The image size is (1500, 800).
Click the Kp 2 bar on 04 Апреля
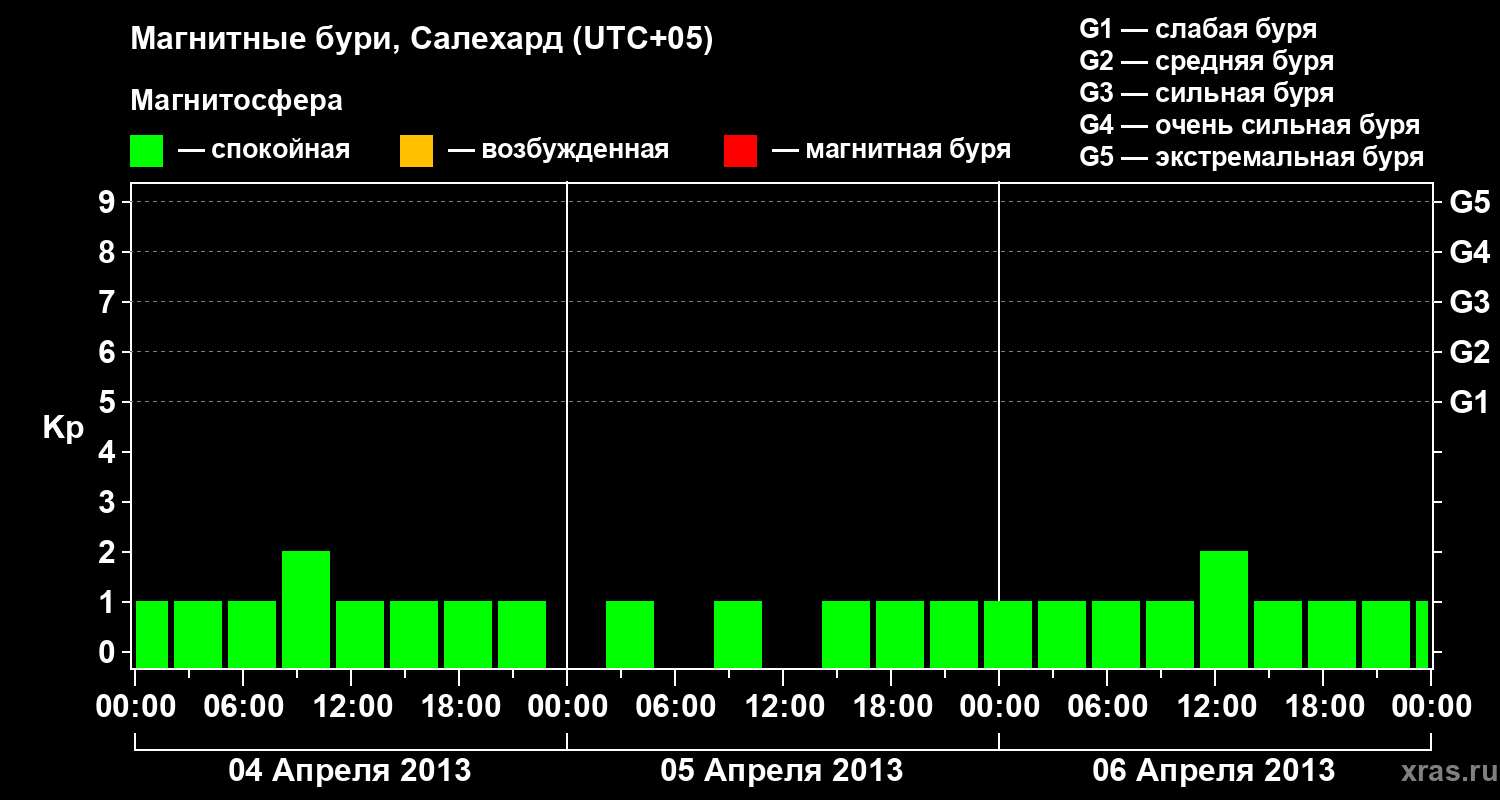(x=306, y=609)
